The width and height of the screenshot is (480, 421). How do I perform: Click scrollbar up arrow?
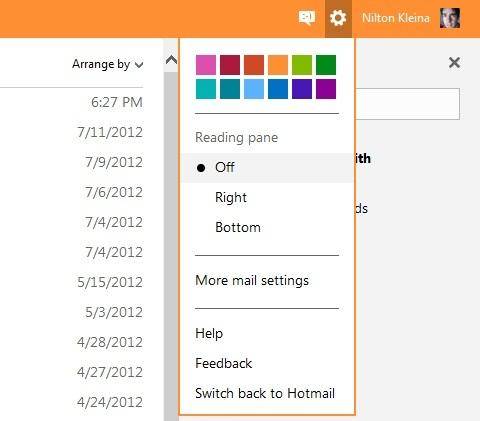171,60
